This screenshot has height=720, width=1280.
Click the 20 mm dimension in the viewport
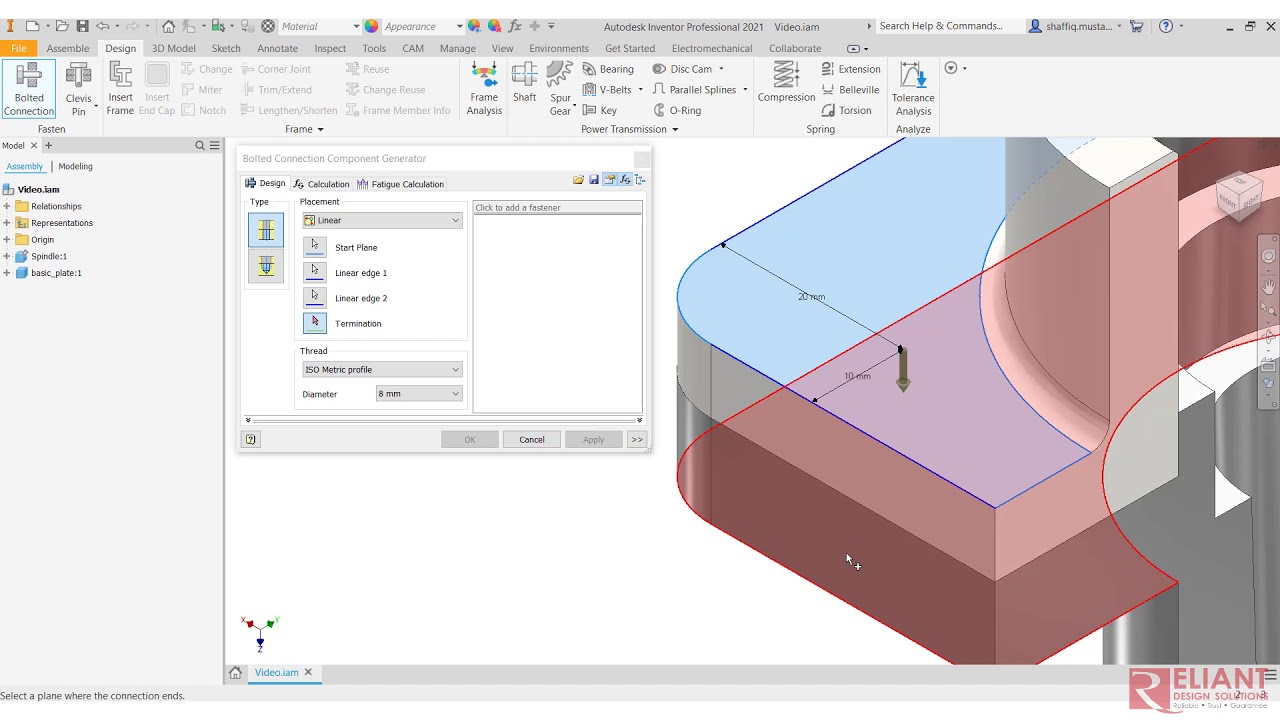pos(811,297)
